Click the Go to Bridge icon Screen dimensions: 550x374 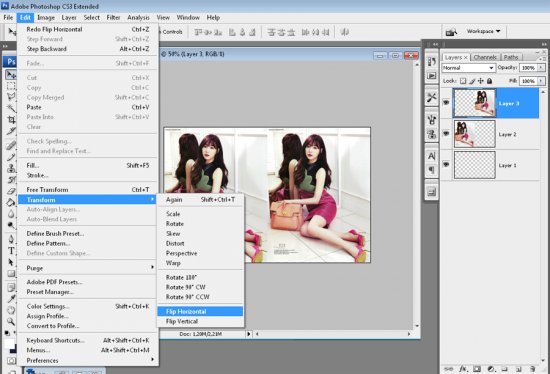451,32
